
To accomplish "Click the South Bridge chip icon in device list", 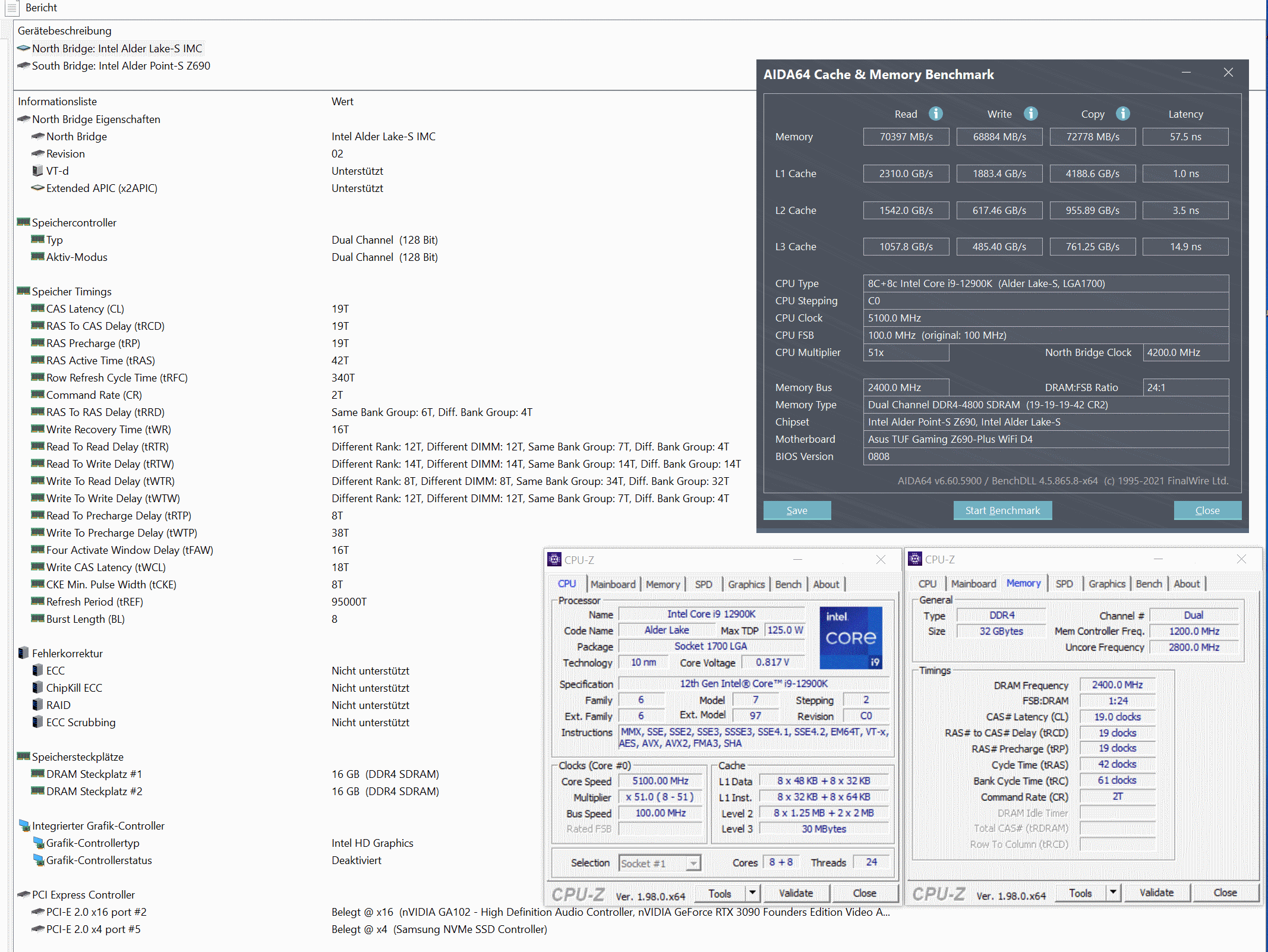I will coord(24,65).
